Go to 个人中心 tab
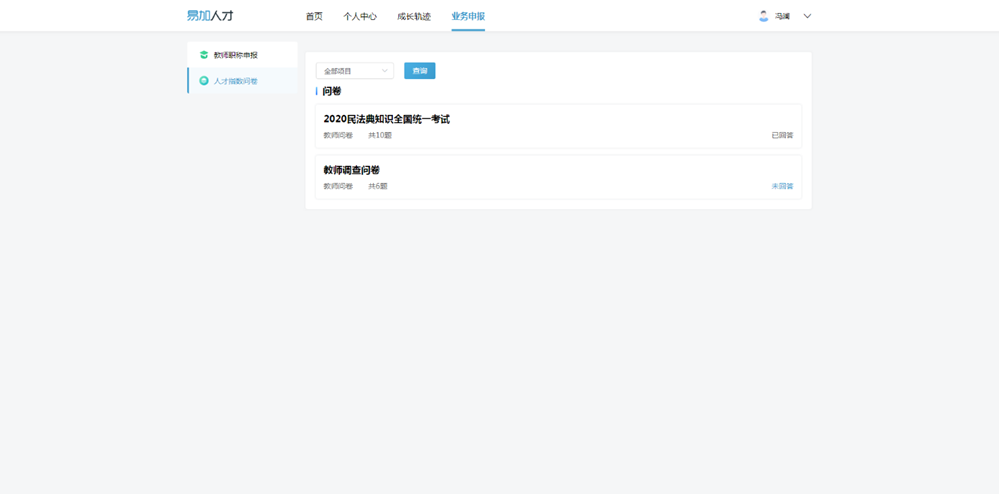This screenshot has width=999, height=494. (x=360, y=17)
